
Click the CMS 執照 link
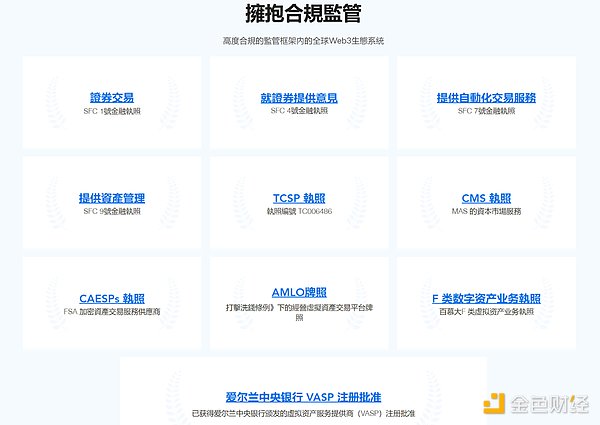pyautogui.click(x=486, y=198)
